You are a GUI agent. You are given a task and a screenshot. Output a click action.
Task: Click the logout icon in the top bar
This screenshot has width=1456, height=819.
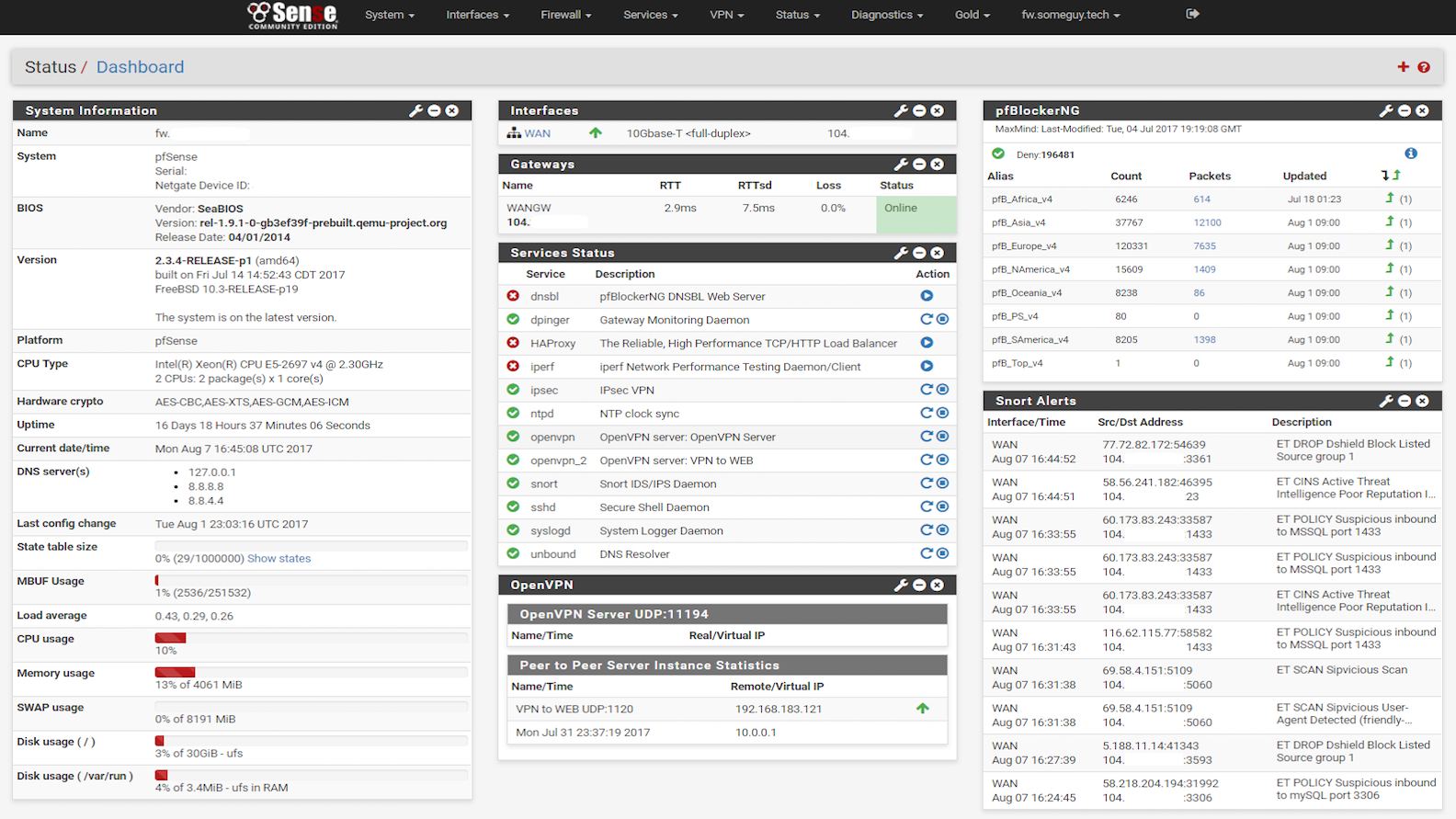click(1192, 14)
